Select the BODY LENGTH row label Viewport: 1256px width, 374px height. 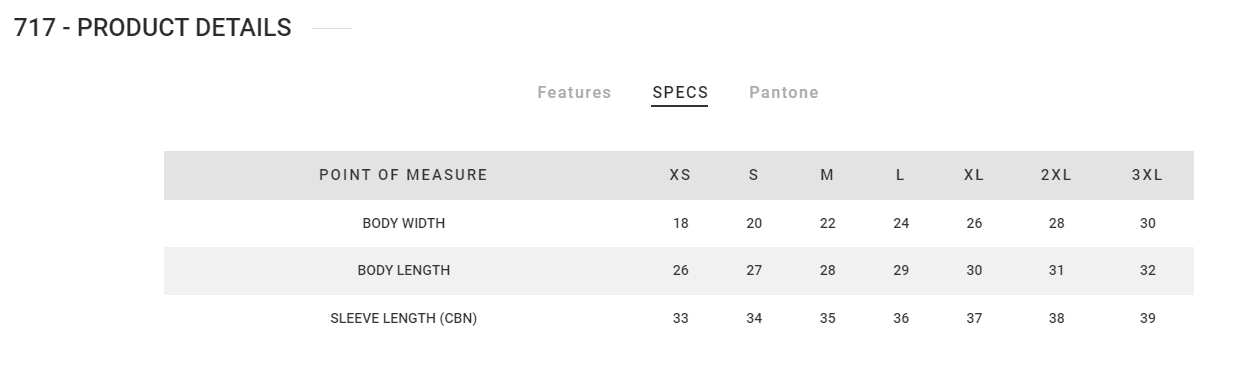404,271
